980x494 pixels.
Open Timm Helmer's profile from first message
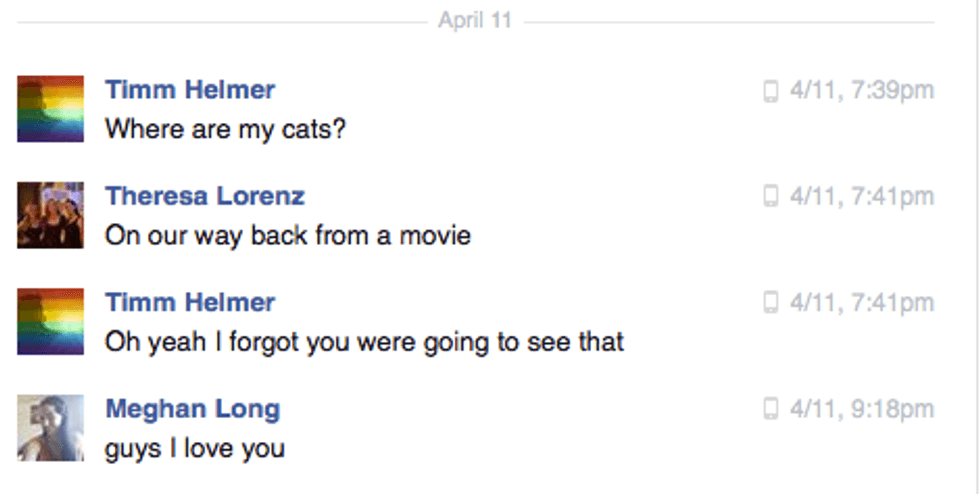[x=190, y=90]
